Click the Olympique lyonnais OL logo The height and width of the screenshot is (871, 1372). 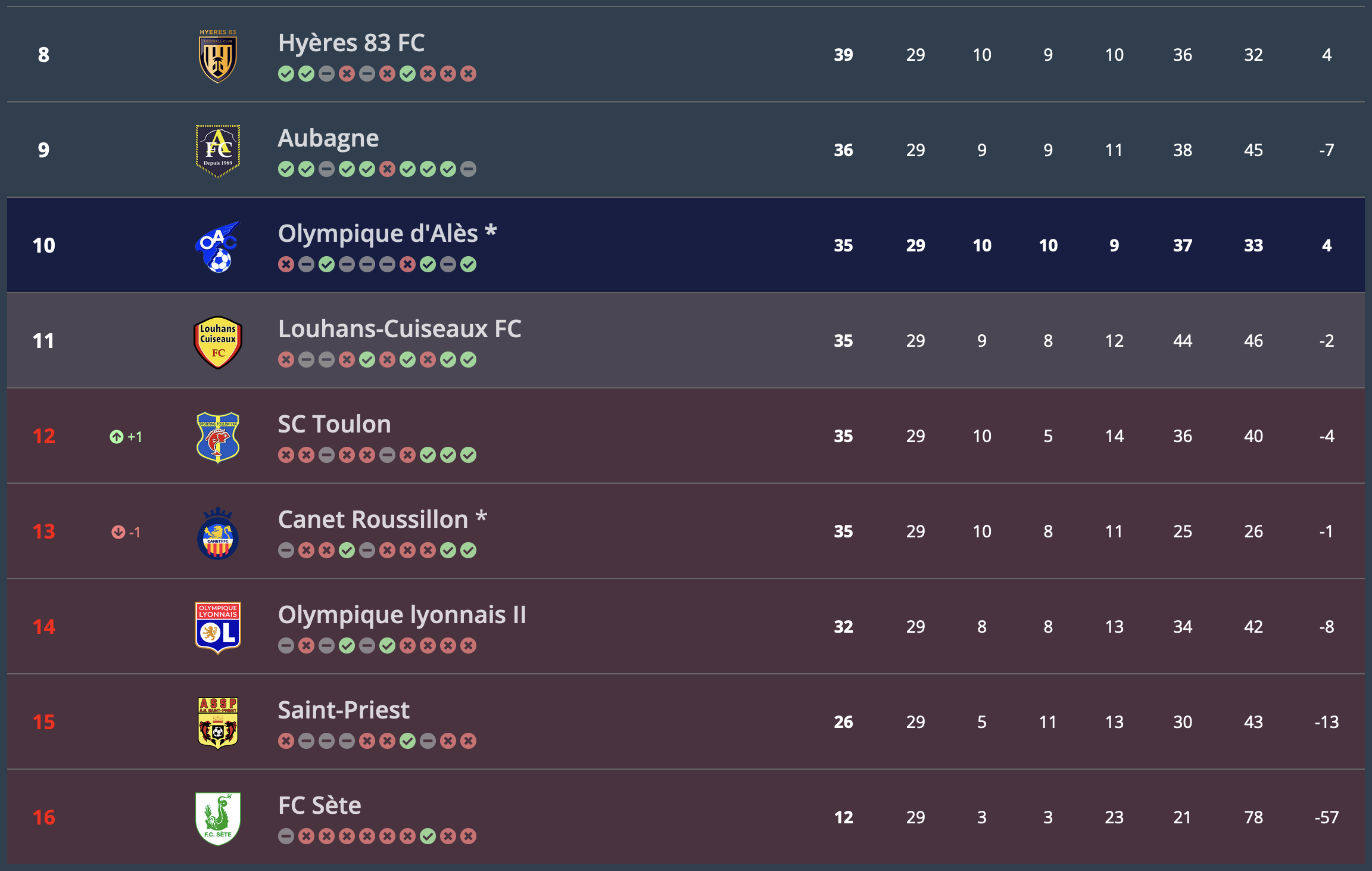(x=218, y=627)
